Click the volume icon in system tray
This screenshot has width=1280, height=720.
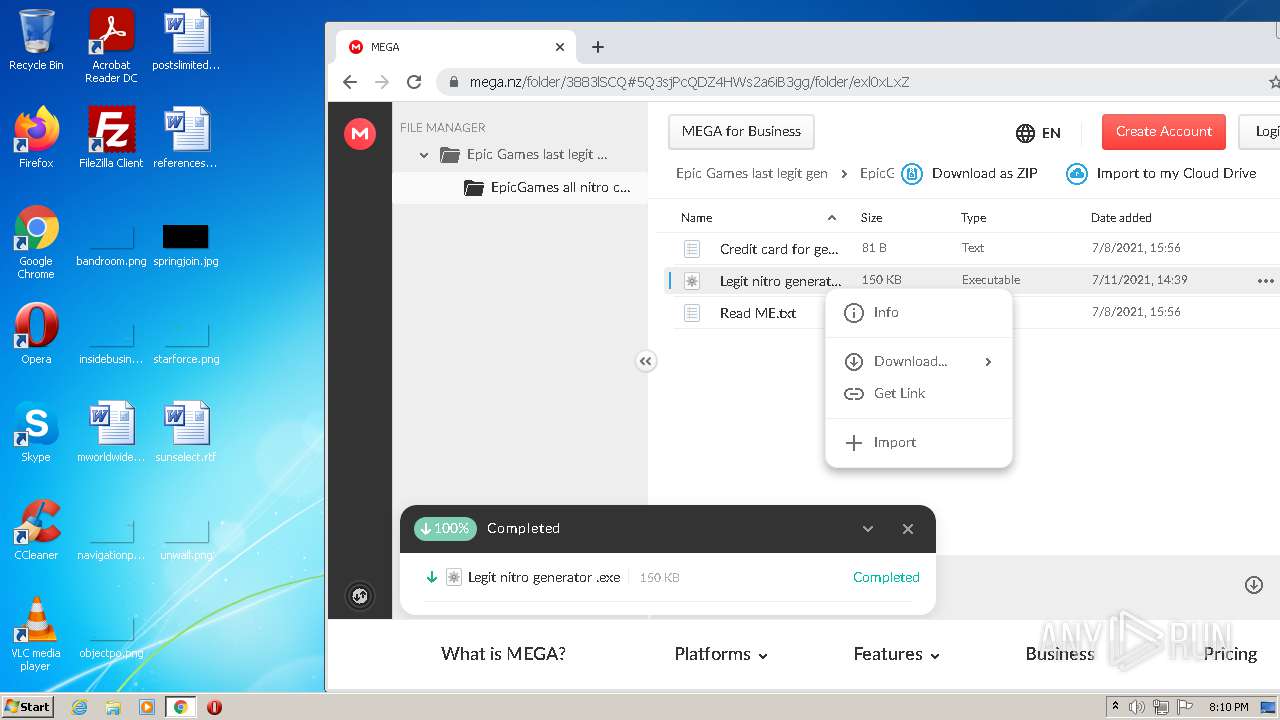tap(1137, 707)
